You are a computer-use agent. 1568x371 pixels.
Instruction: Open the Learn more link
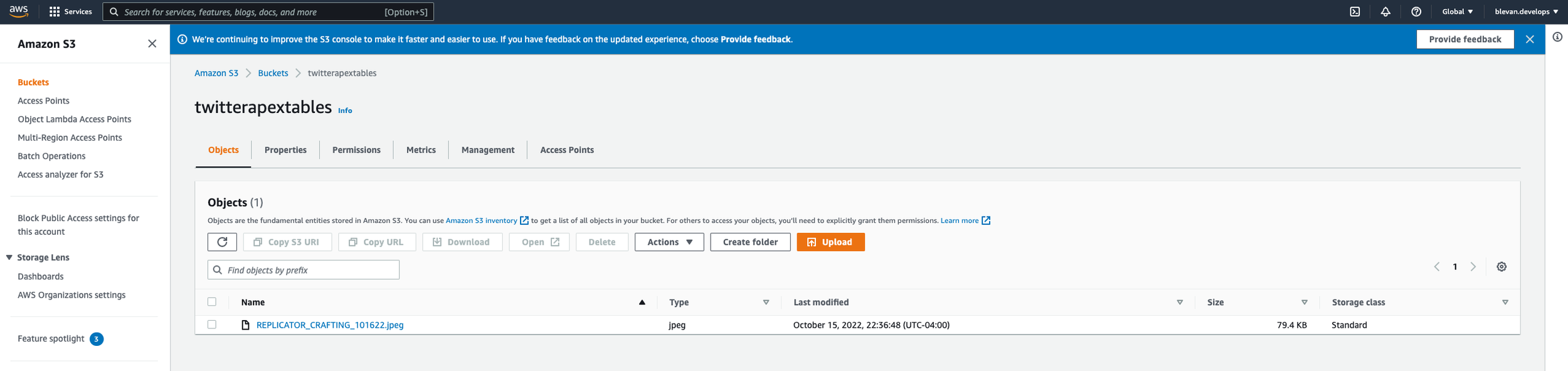pos(960,220)
